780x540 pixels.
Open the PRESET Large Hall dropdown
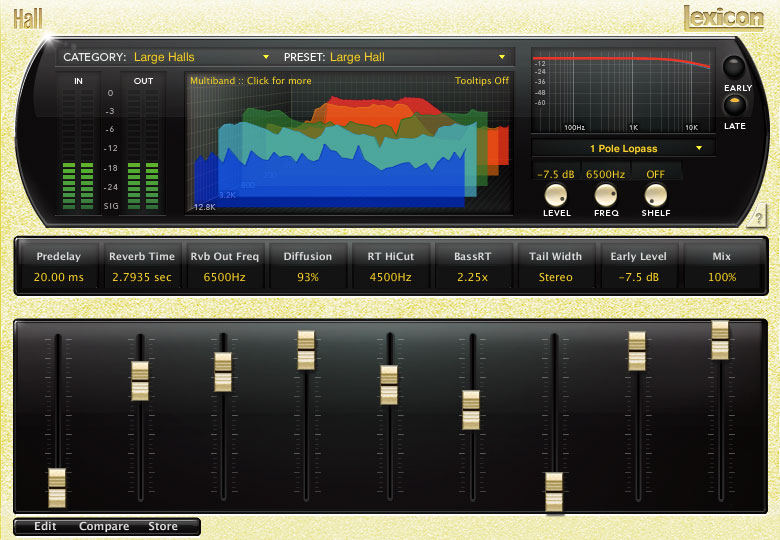395,57
